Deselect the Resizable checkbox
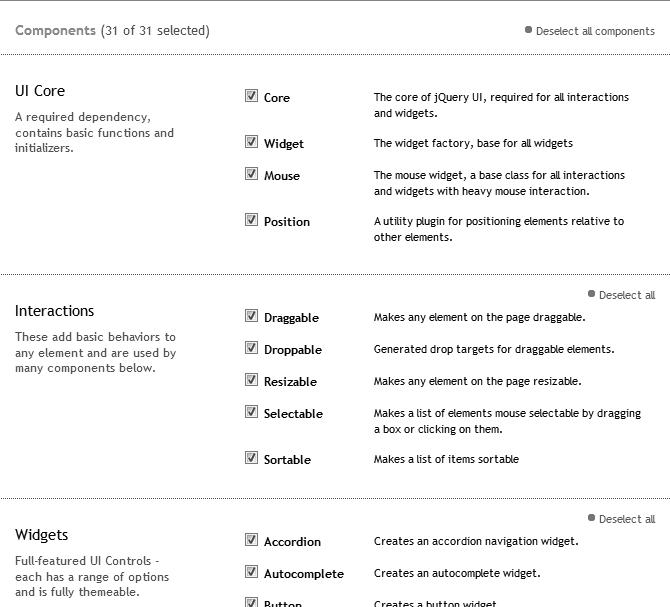This screenshot has width=670, height=607. point(251,380)
